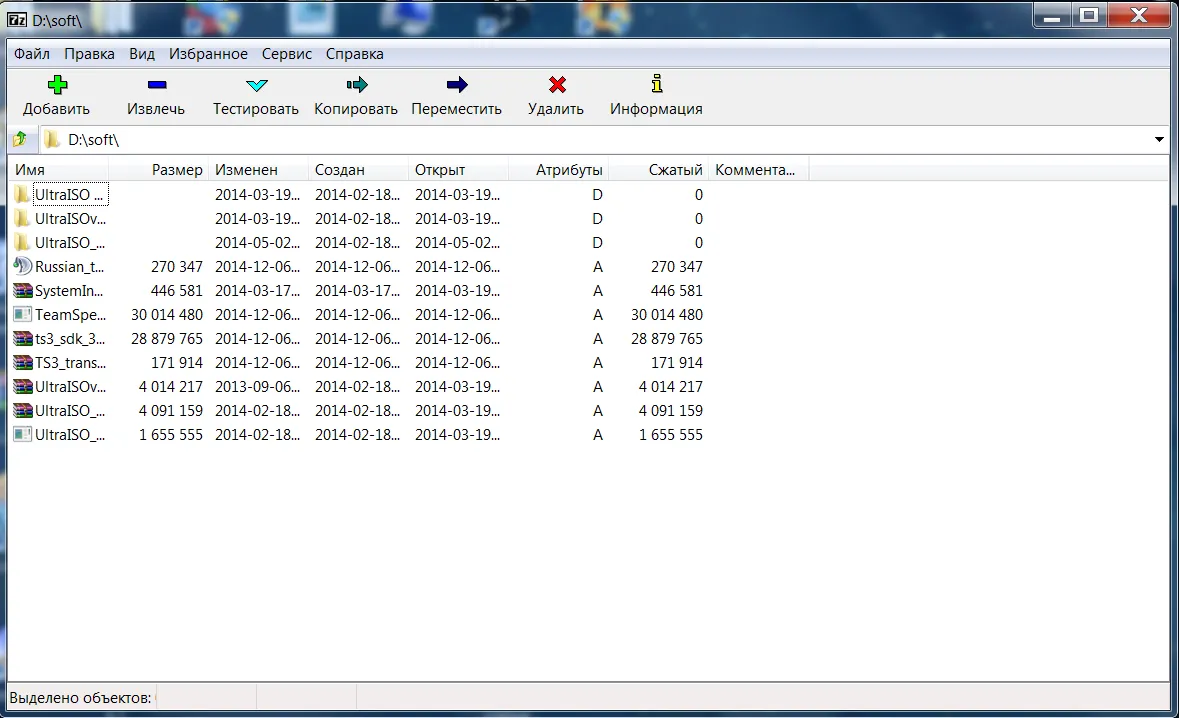Open the Сервис menu
Screen dimensions: 1179x718
287,54
